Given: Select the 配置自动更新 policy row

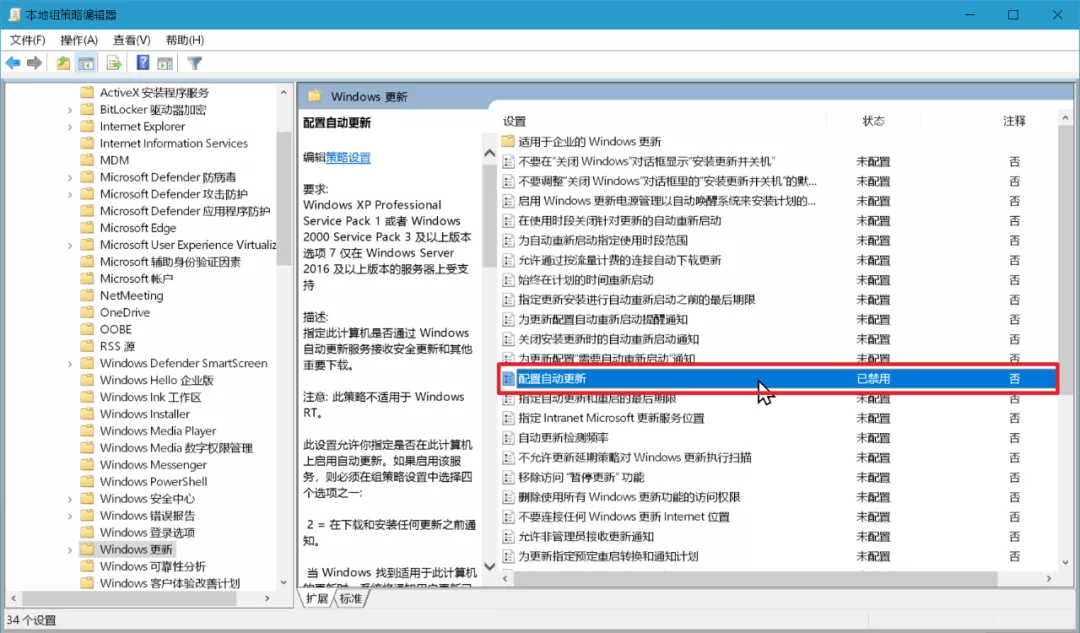Looking at the screenshot, I should point(779,379).
